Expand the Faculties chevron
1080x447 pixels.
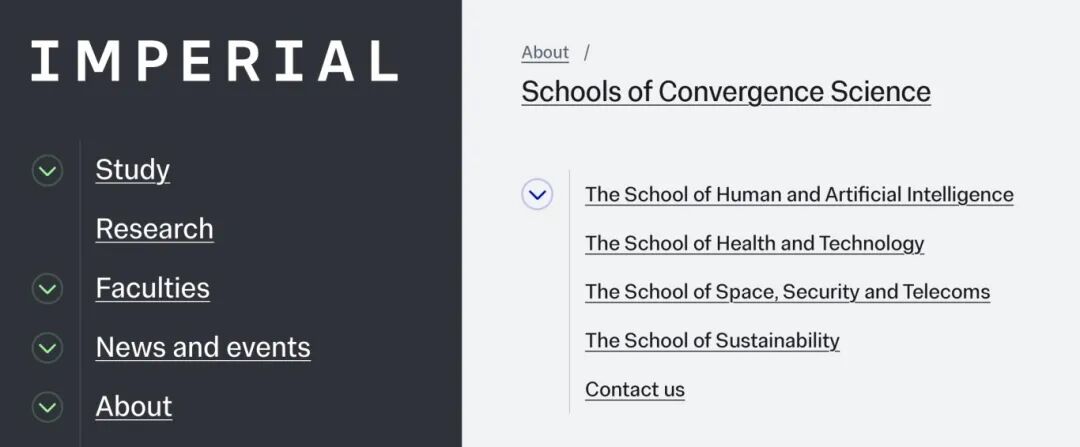point(47,289)
